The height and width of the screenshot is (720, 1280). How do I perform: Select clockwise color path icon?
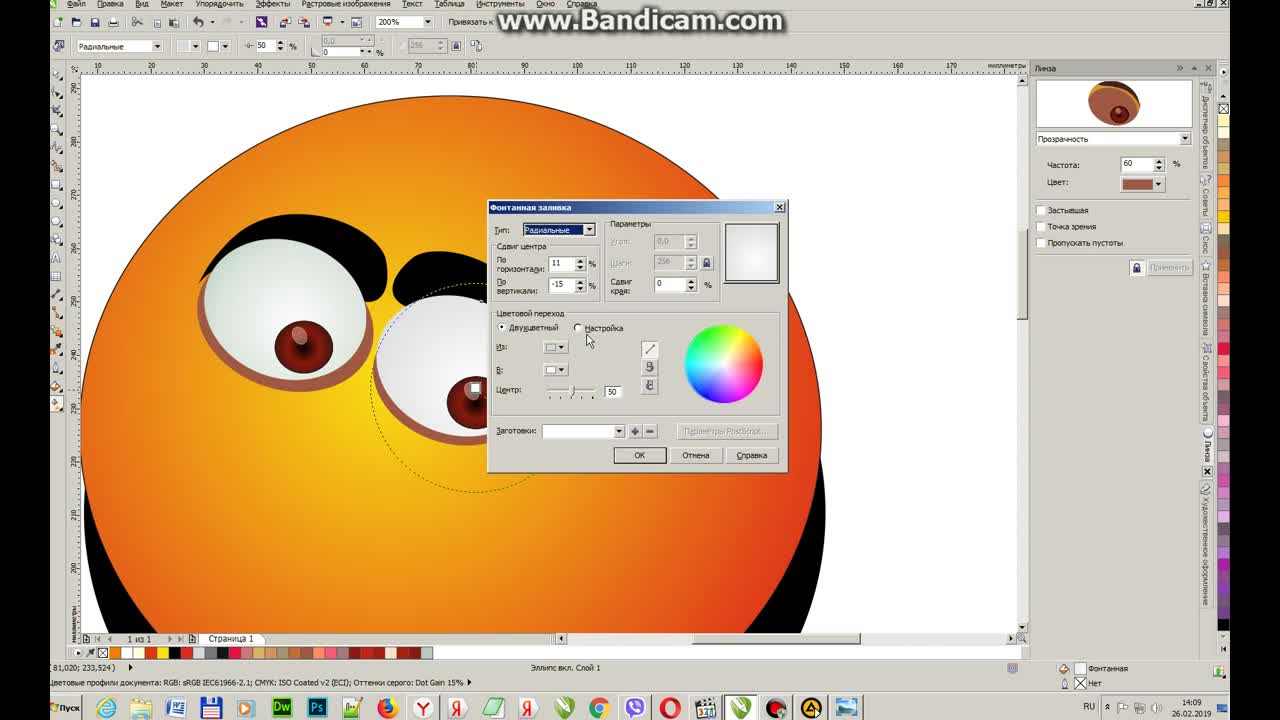pos(649,385)
